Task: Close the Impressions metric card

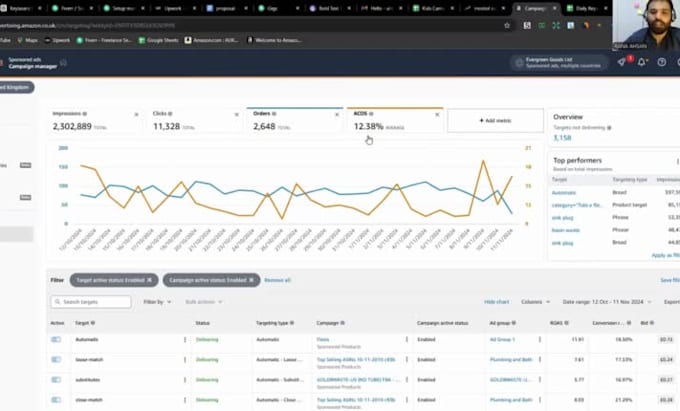Action: click(136, 114)
